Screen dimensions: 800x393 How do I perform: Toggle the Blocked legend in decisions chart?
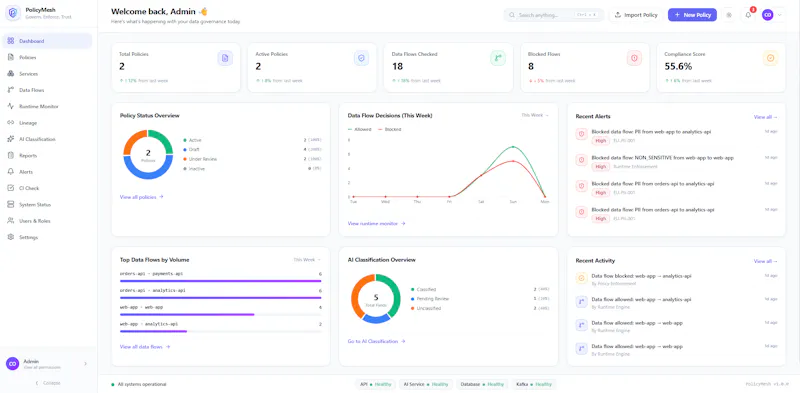click(389, 129)
